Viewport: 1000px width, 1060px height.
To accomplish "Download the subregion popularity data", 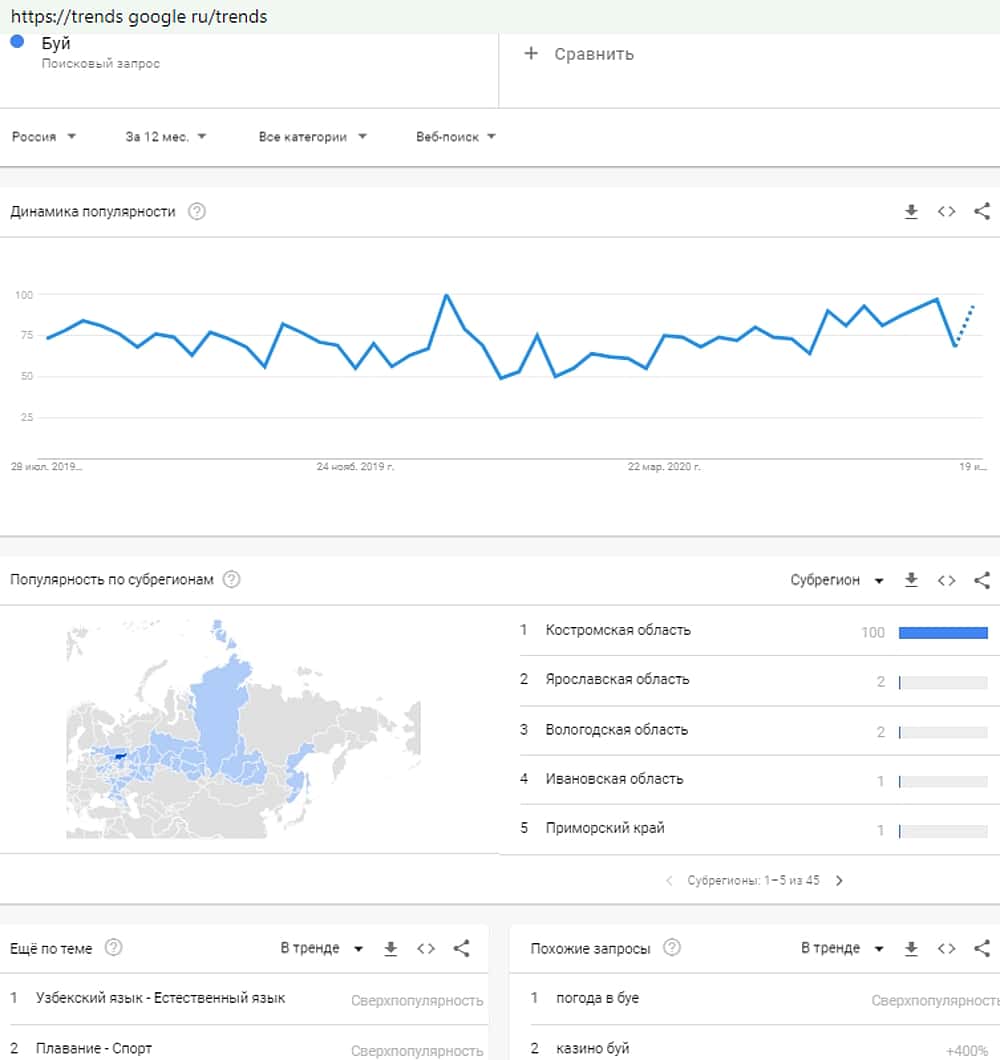I will (x=911, y=579).
